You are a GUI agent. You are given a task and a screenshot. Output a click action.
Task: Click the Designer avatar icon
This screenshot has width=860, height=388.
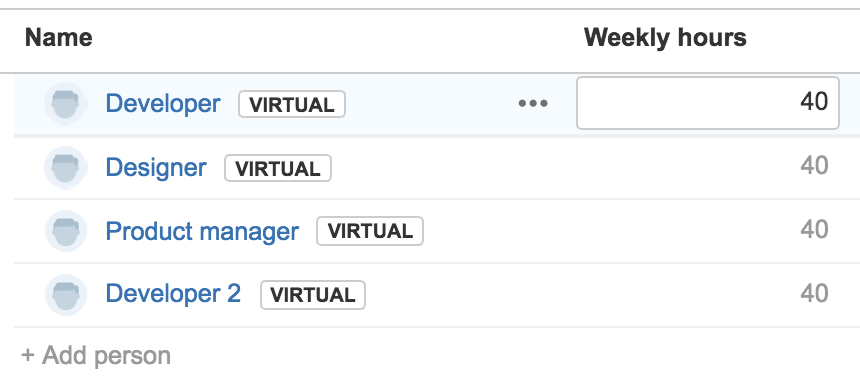coord(66,167)
